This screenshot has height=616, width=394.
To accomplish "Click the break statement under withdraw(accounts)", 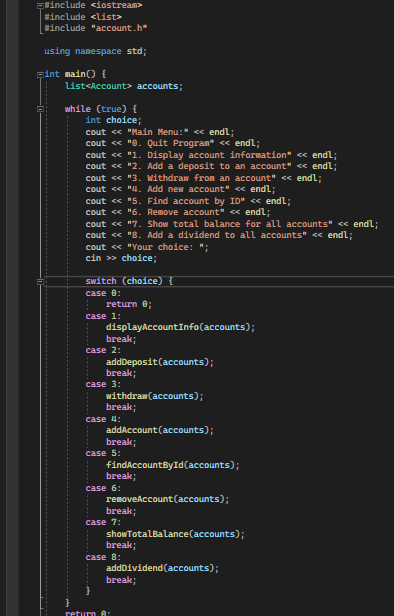I will (121, 407).
